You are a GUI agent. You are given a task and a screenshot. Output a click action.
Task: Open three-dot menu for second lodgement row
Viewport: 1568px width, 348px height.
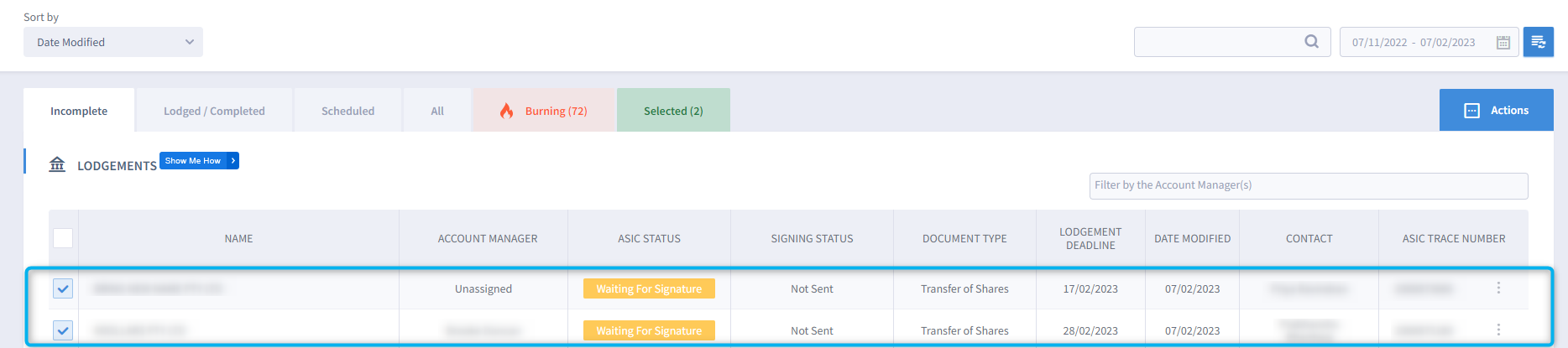click(x=1498, y=330)
